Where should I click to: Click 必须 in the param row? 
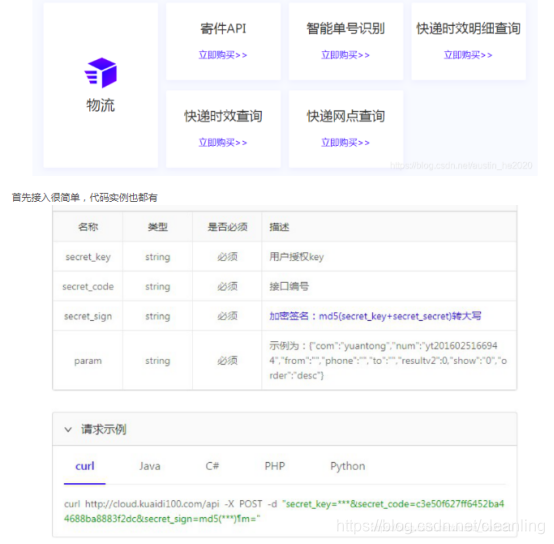227,361
